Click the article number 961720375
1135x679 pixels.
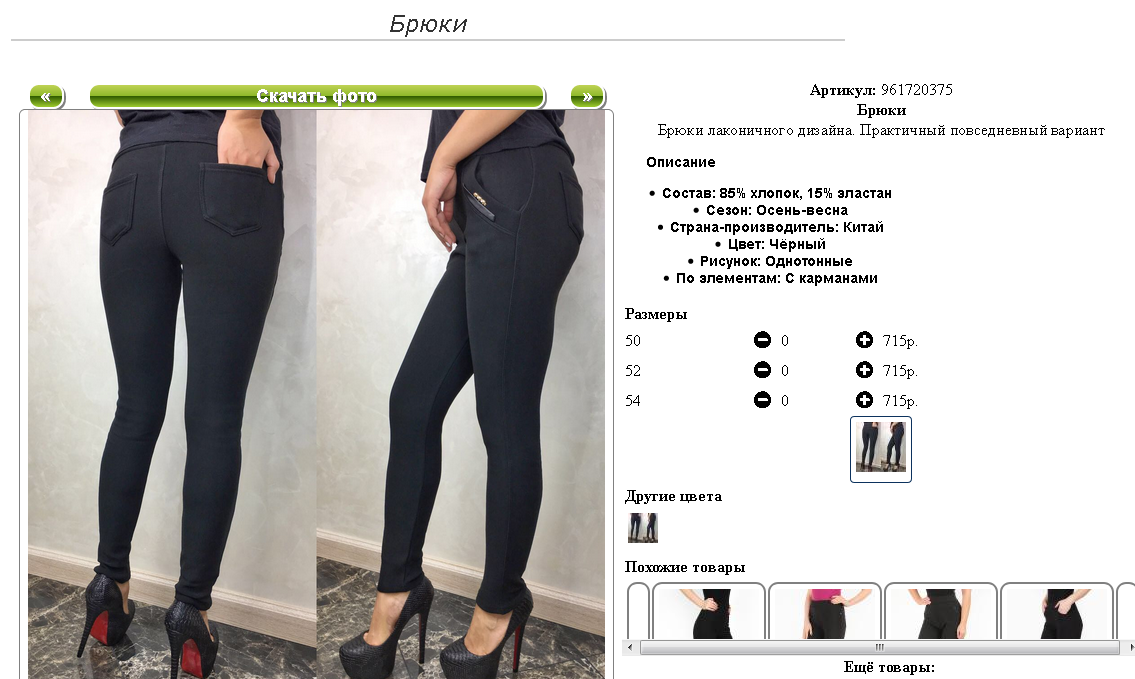click(916, 90)
